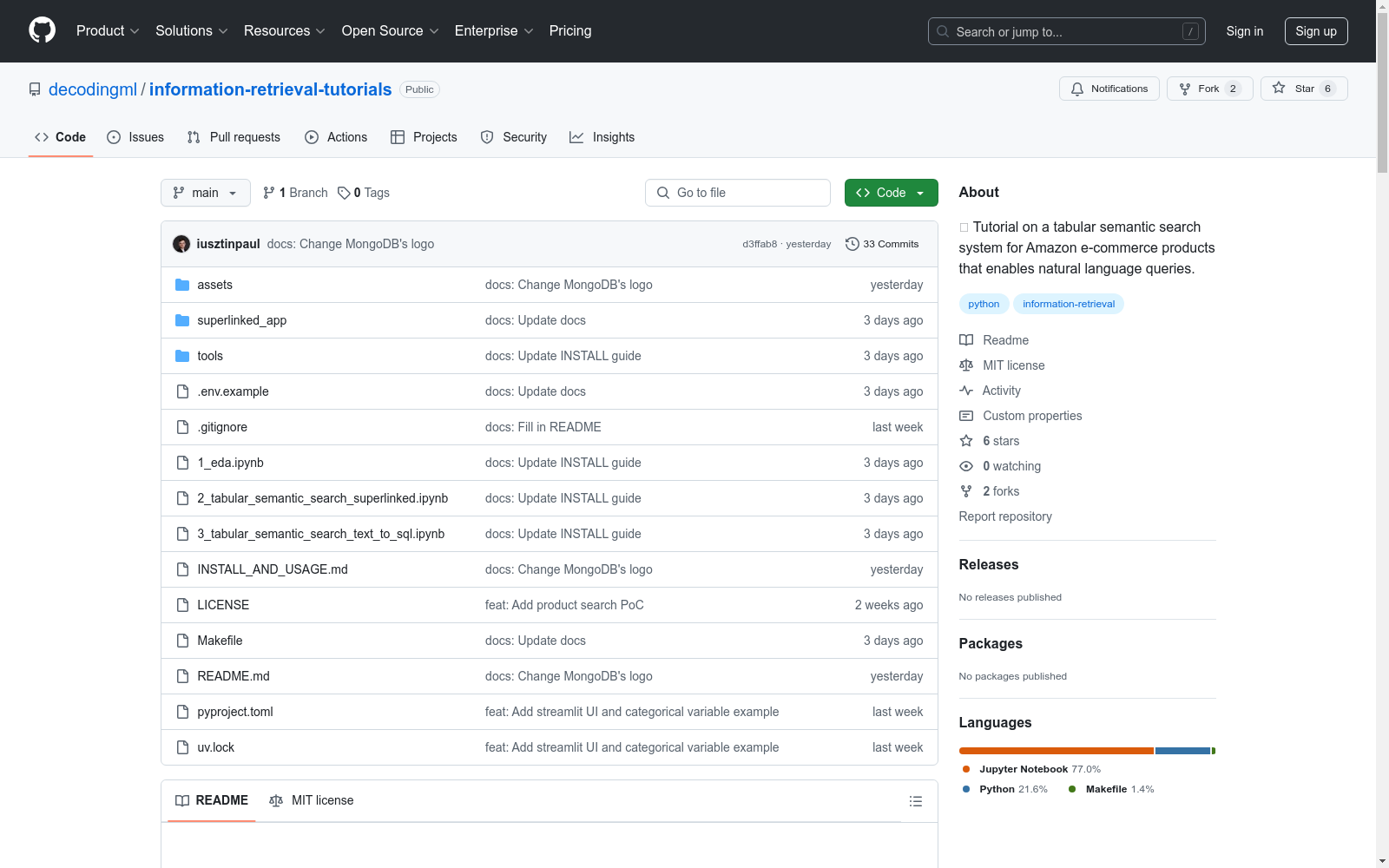The width and height of the screenshot is (1389, 868).
Task: Fork the repository
Action: click(1210, 89)
